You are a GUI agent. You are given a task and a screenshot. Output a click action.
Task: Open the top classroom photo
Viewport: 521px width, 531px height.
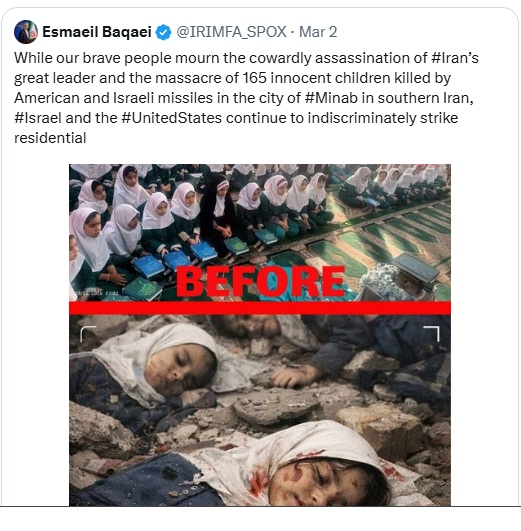pyautogui.click(x=260, y=233)
